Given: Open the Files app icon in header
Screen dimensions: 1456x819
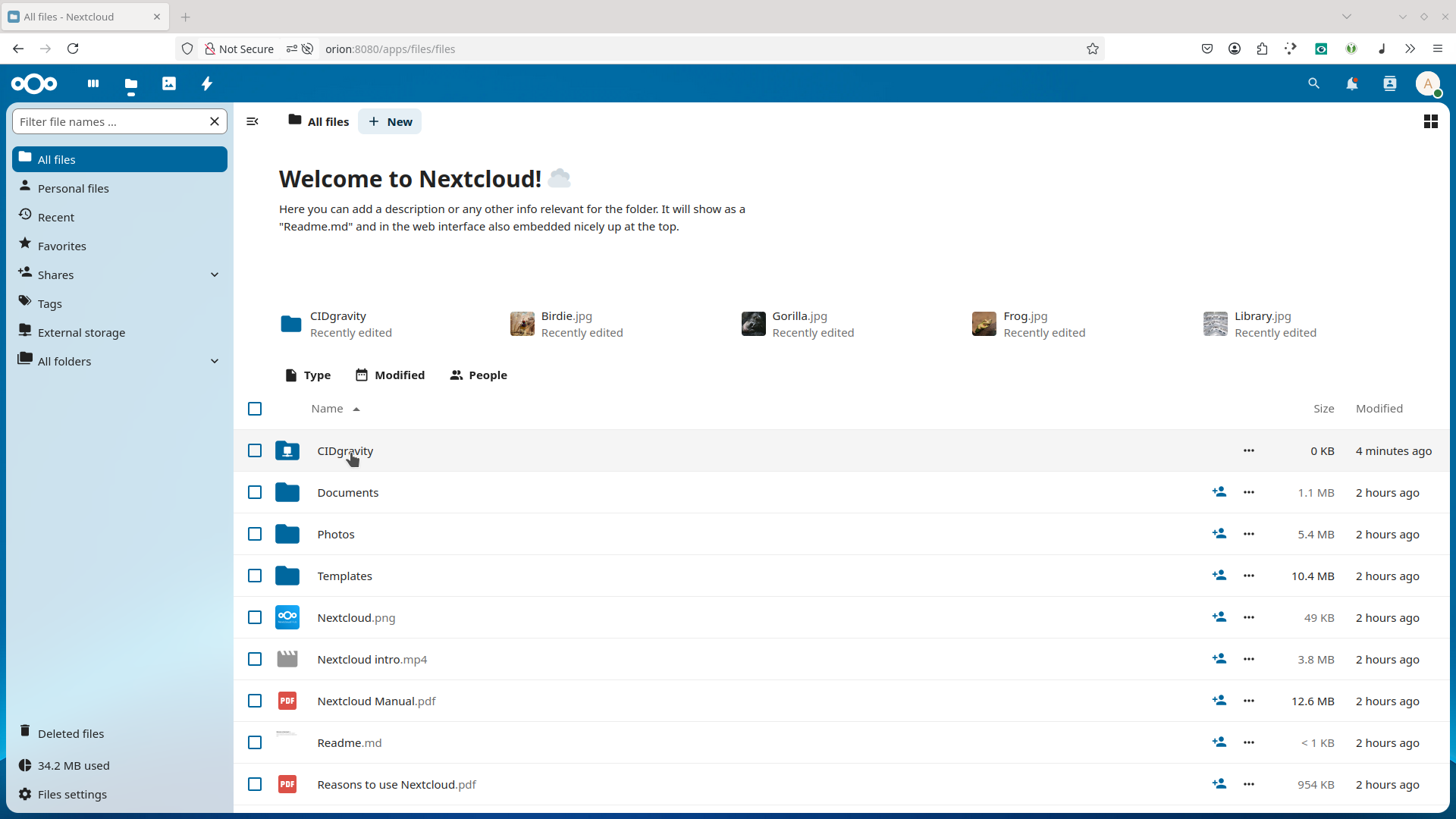Looking at the screenshot, I should 131,84.
